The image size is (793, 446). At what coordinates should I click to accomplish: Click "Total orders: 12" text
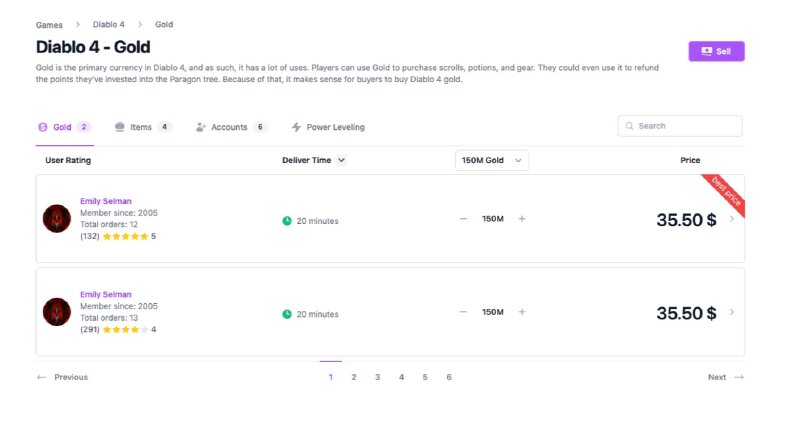(109, 225)
